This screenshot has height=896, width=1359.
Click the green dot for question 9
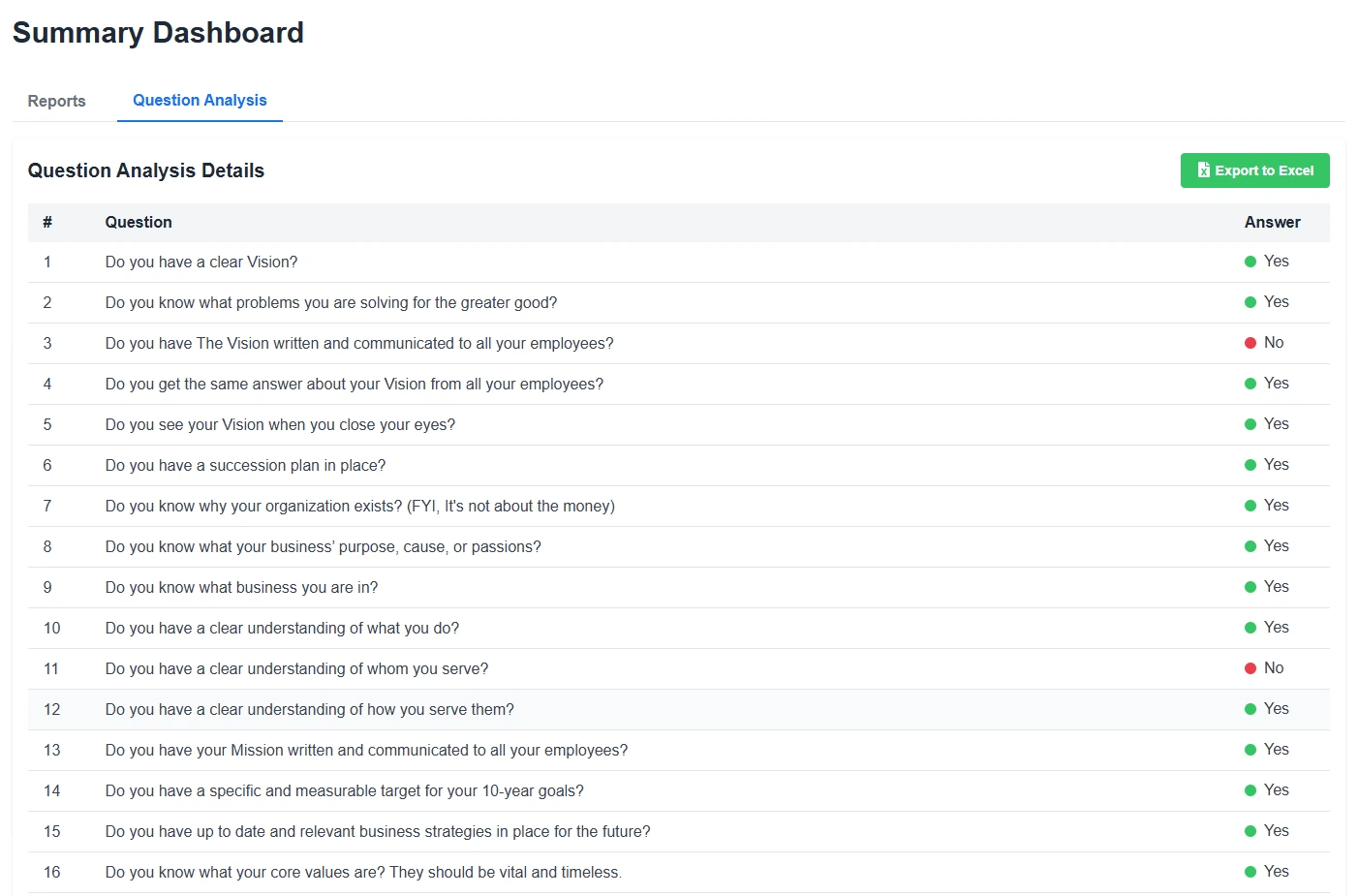pos(1251,587)
